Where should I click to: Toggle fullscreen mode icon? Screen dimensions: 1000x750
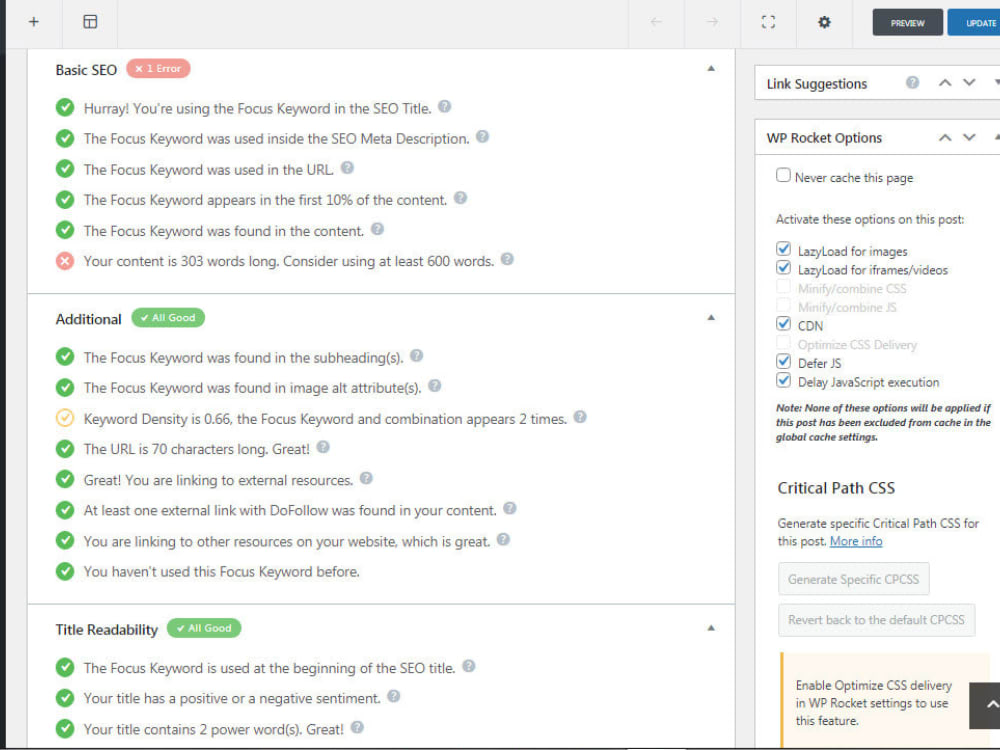[768, 22]
